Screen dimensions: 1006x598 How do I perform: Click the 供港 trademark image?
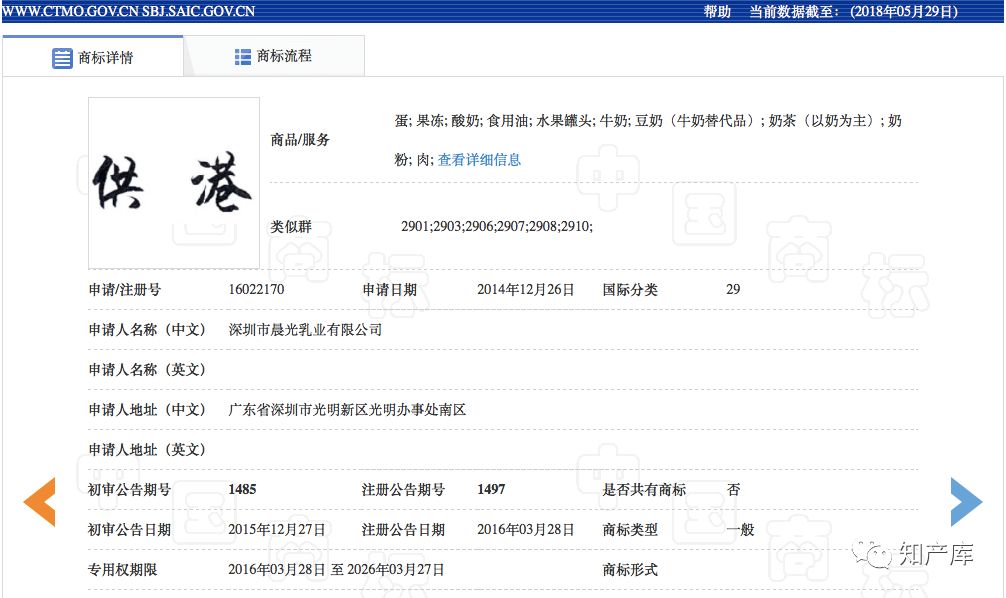tap(174, 183)
